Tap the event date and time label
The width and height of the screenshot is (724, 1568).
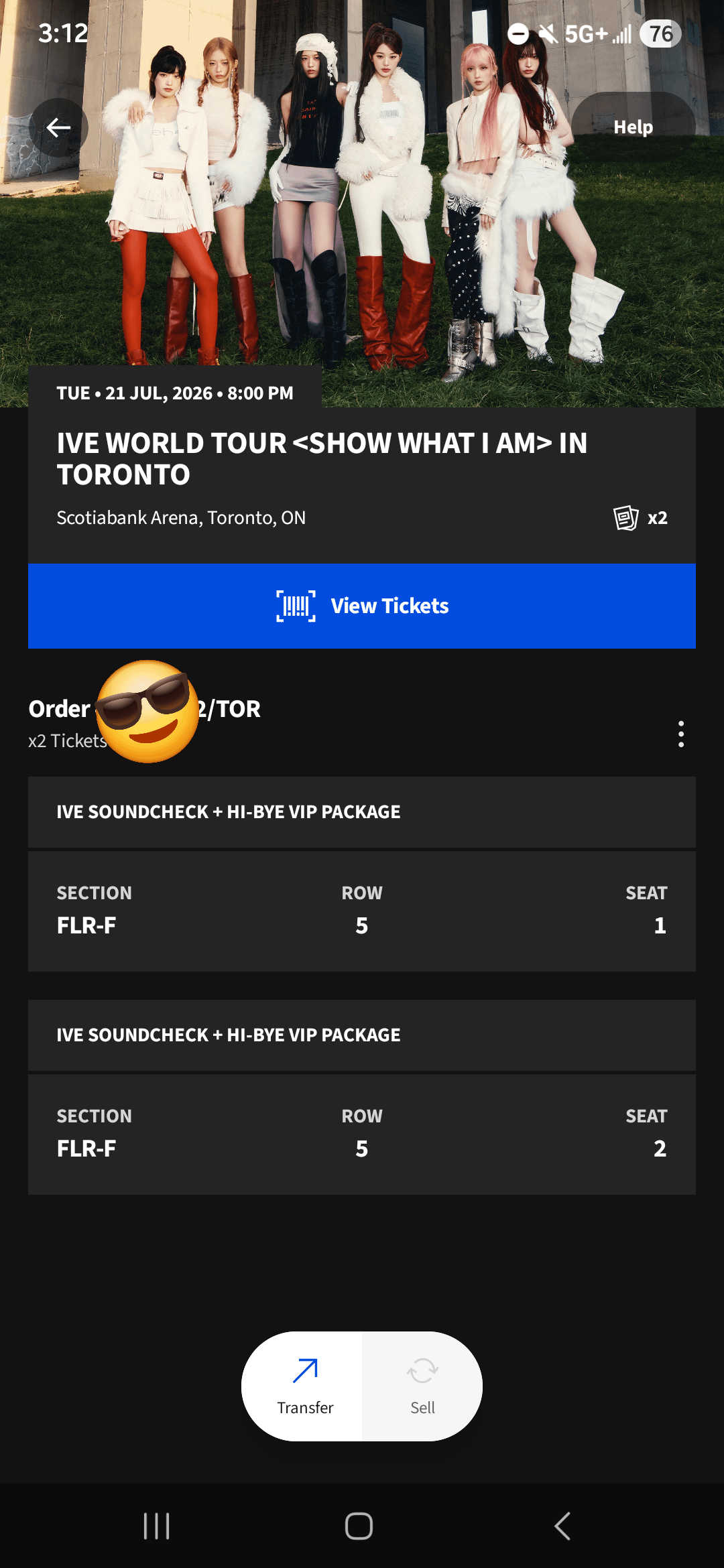(175, 393)
